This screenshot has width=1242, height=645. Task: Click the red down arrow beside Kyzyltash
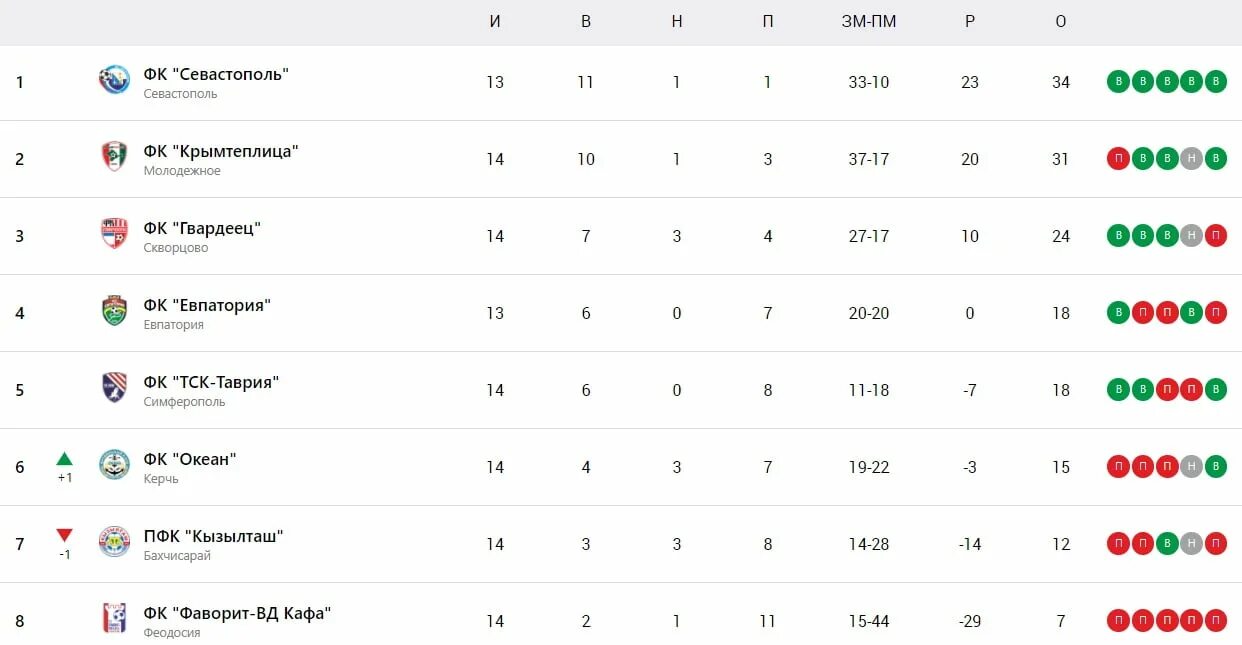pos(64,536)
